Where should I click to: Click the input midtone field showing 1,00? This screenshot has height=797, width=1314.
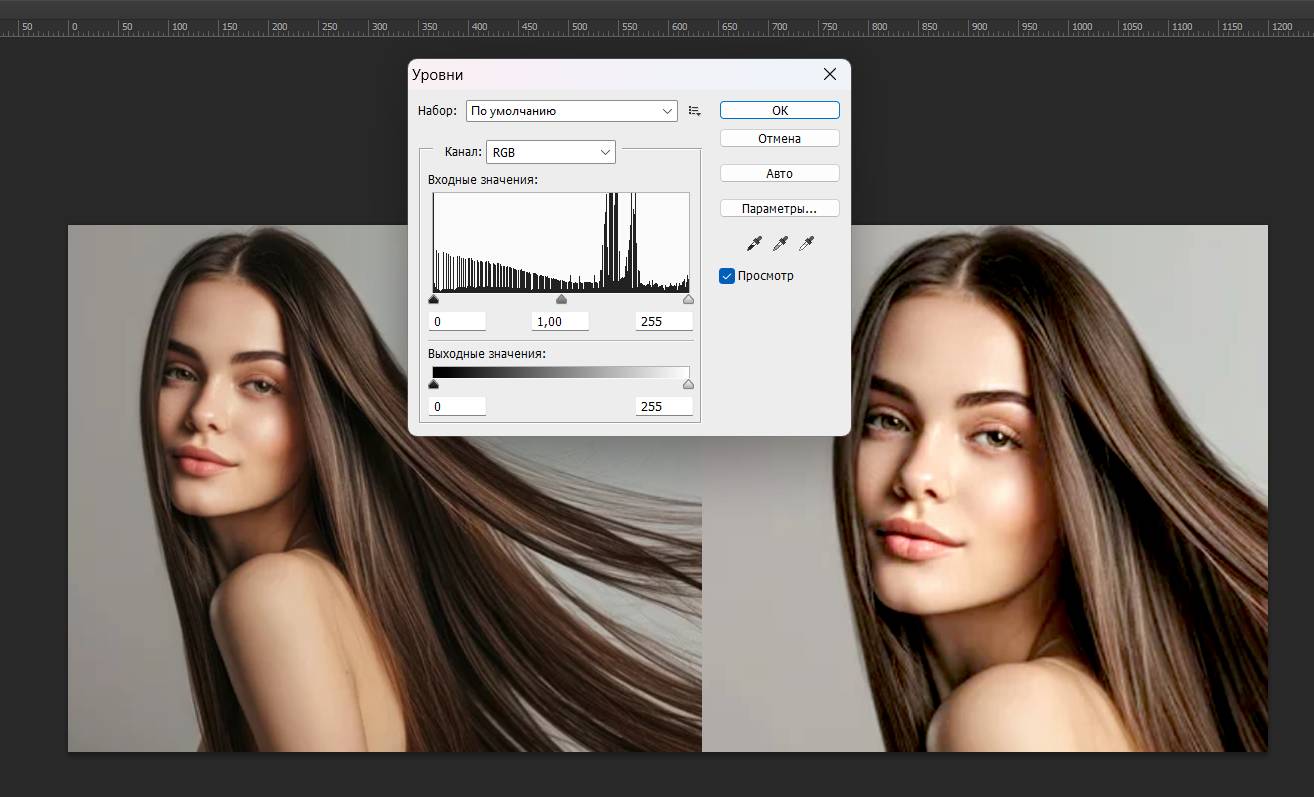[x=560, y=321]
